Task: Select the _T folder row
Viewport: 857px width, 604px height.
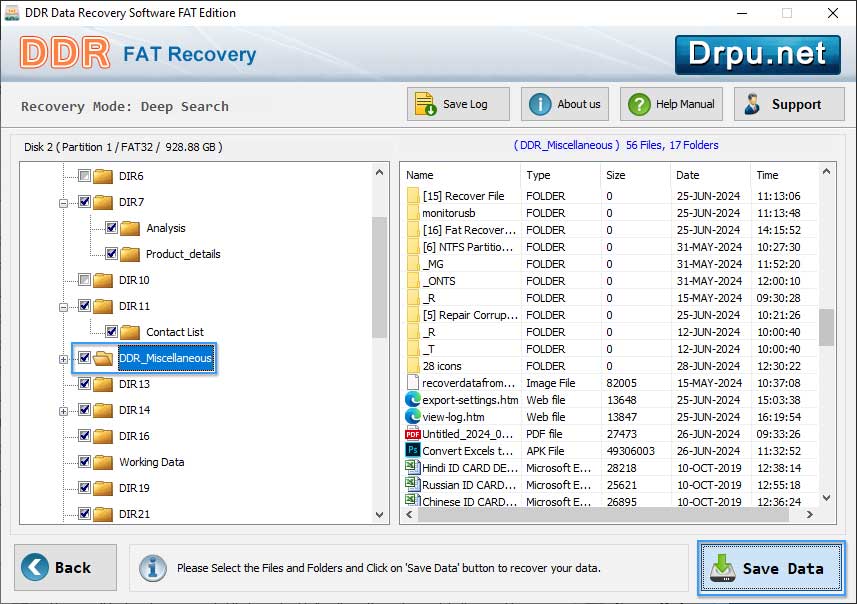Action: tap(609, 349)
